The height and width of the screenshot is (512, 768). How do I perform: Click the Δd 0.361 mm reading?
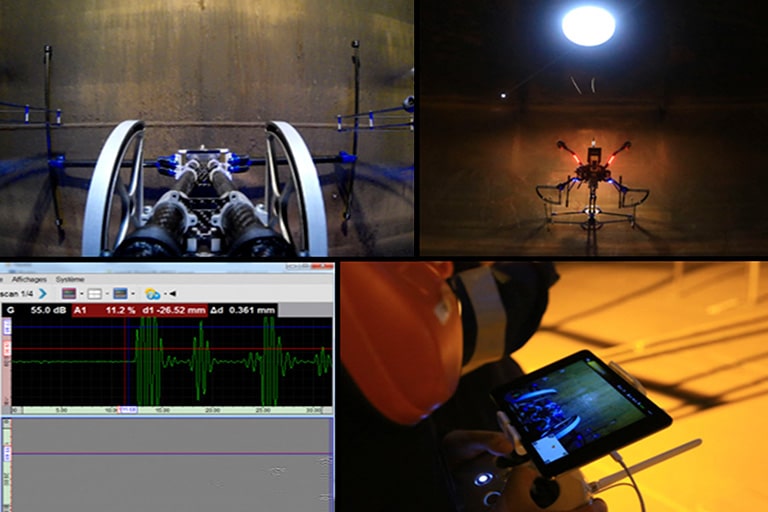coord(243,310)
